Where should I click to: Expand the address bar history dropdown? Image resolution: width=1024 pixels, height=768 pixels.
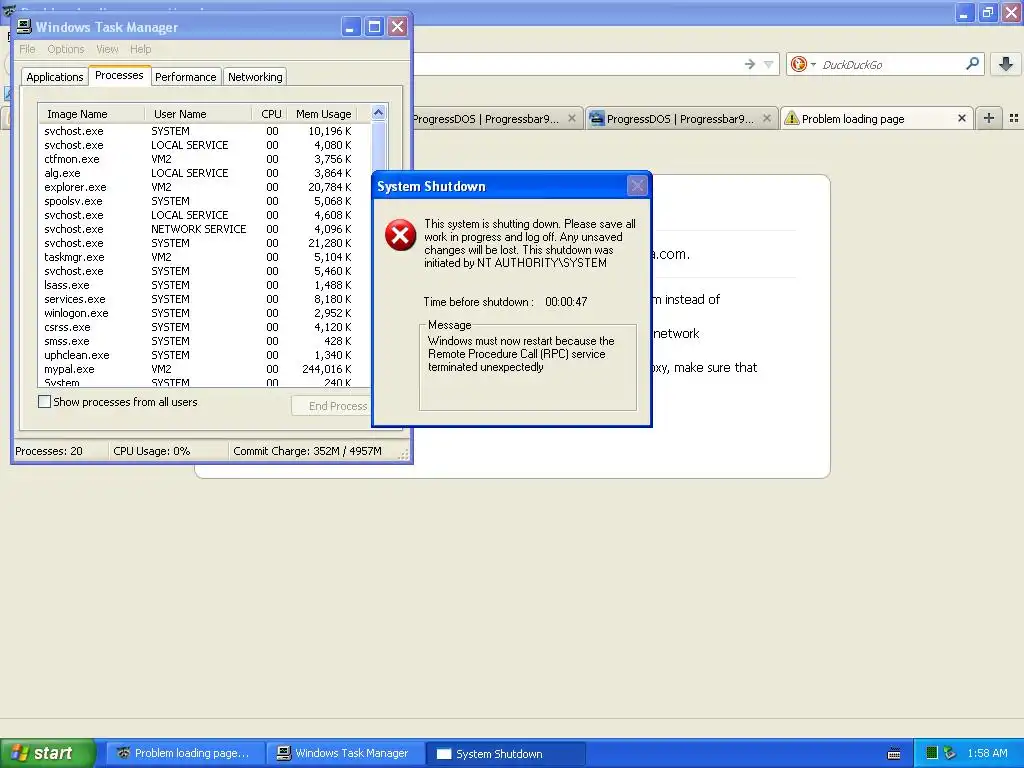pyautogui.click(x=769, y=64)
